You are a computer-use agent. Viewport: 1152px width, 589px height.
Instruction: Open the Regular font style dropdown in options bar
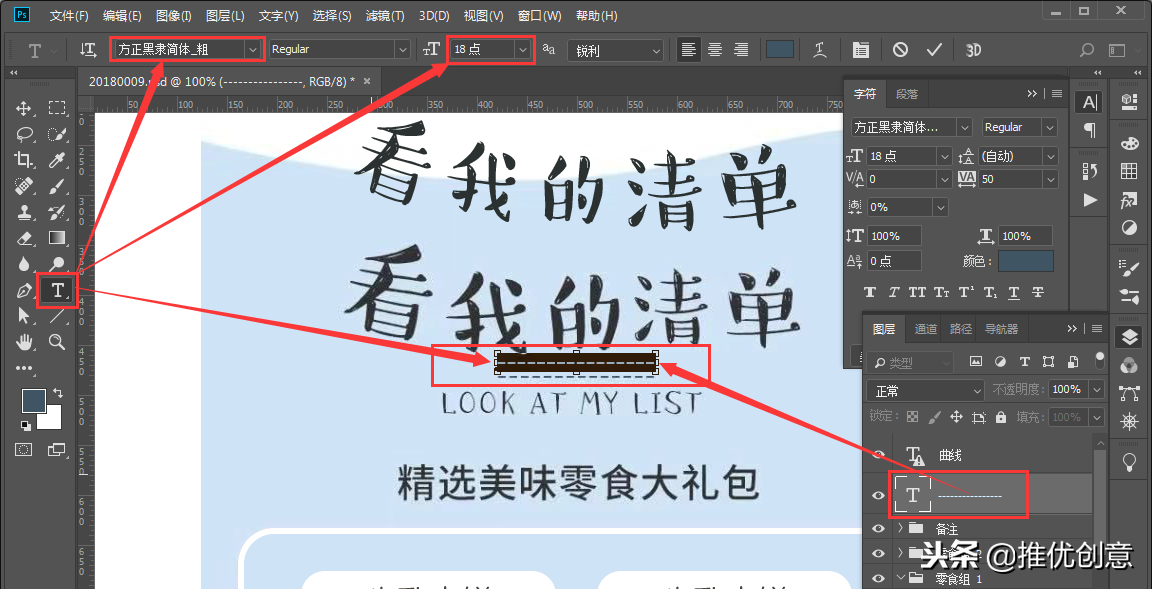[403, 49]
